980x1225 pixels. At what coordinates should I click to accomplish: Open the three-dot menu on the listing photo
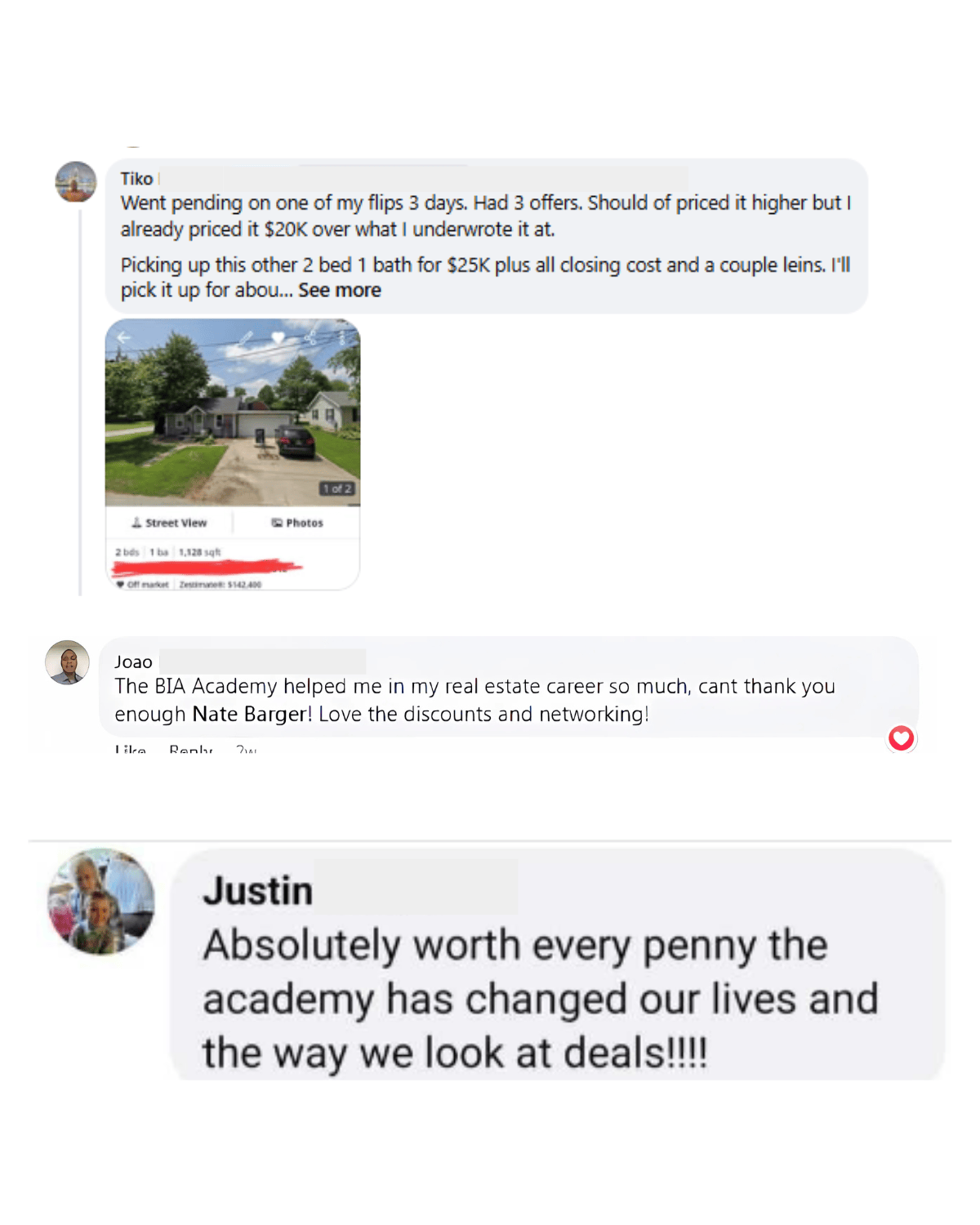342,337
